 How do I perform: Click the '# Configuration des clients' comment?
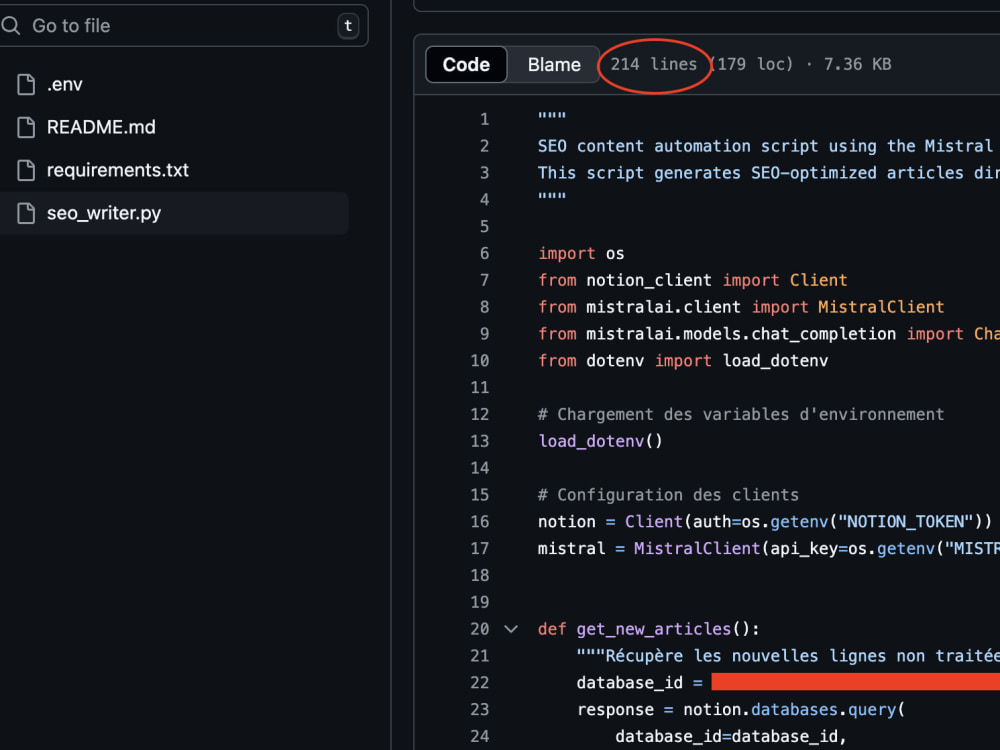668,495
